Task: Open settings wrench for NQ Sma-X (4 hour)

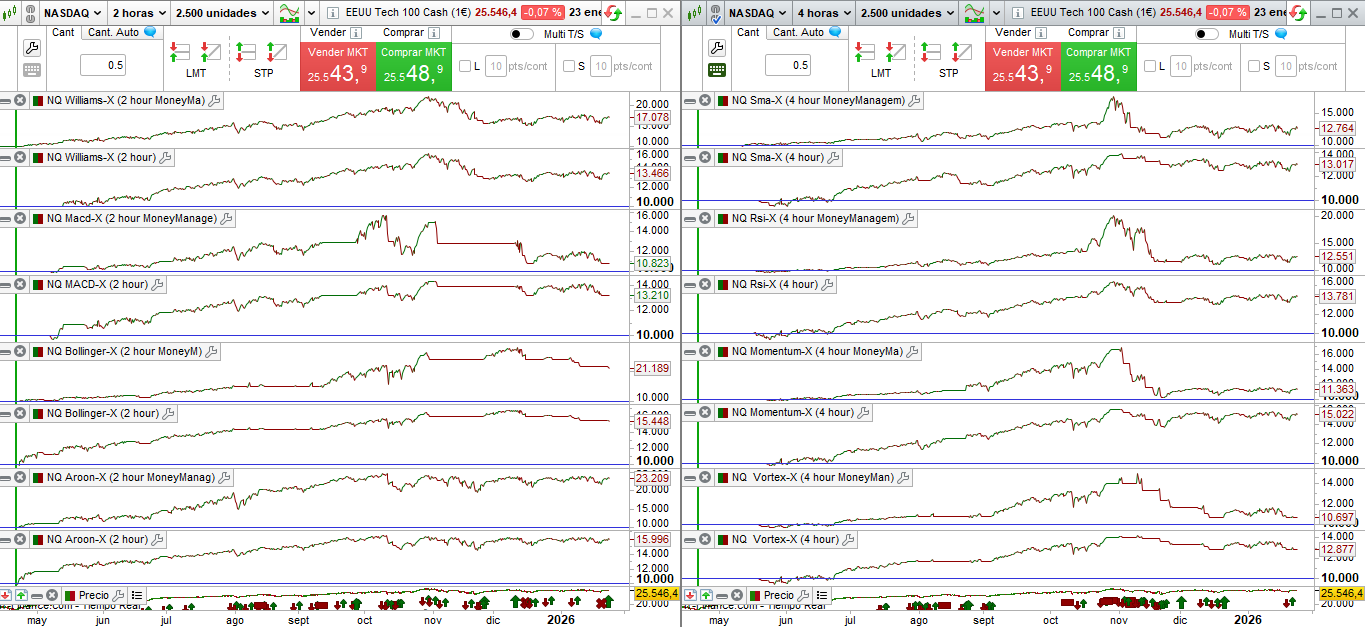Action: click(833, 157)
